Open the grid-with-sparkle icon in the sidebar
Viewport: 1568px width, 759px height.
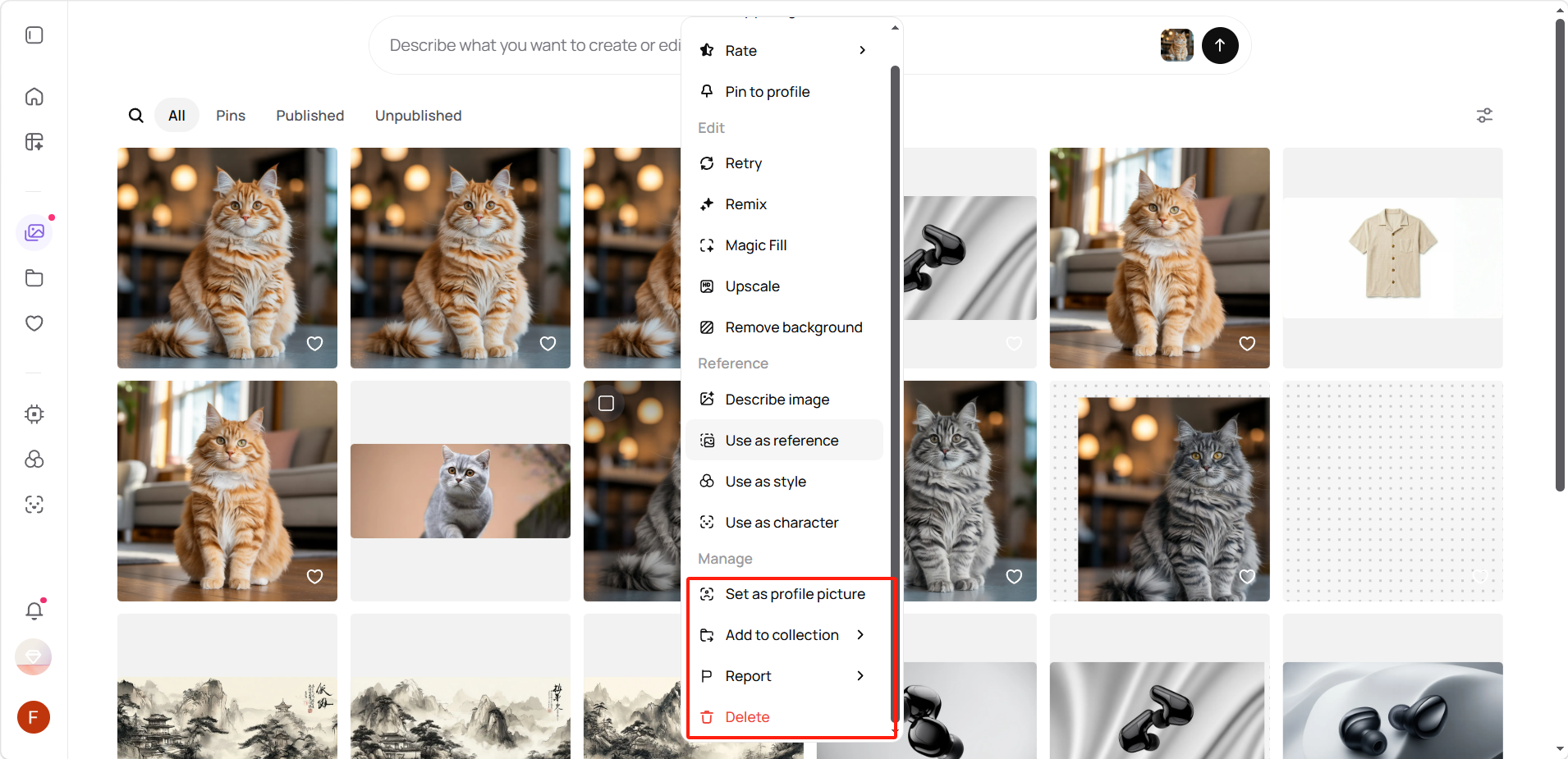pos(34,142)
